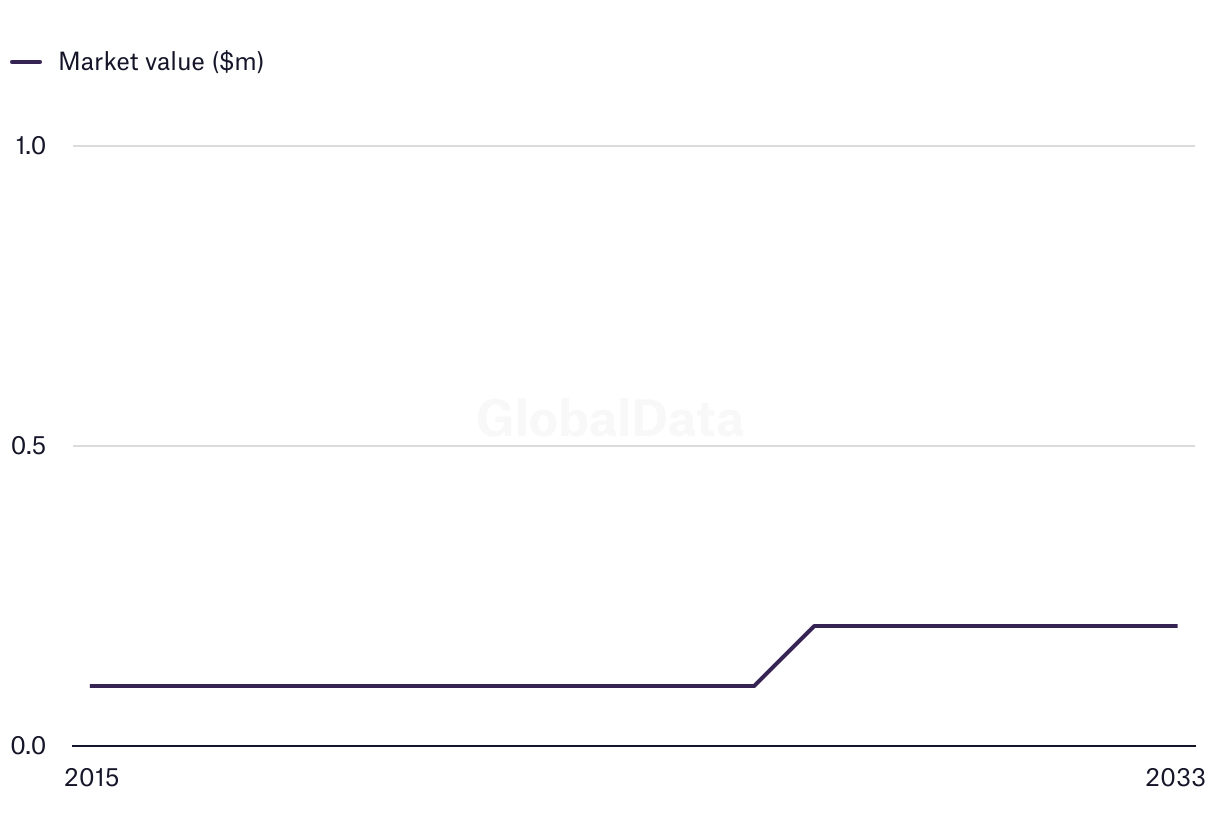The height and width of the screenshot is (836, 1220).
Task: Click the flat 0.1 segment of the line
Action: (422, 686)
